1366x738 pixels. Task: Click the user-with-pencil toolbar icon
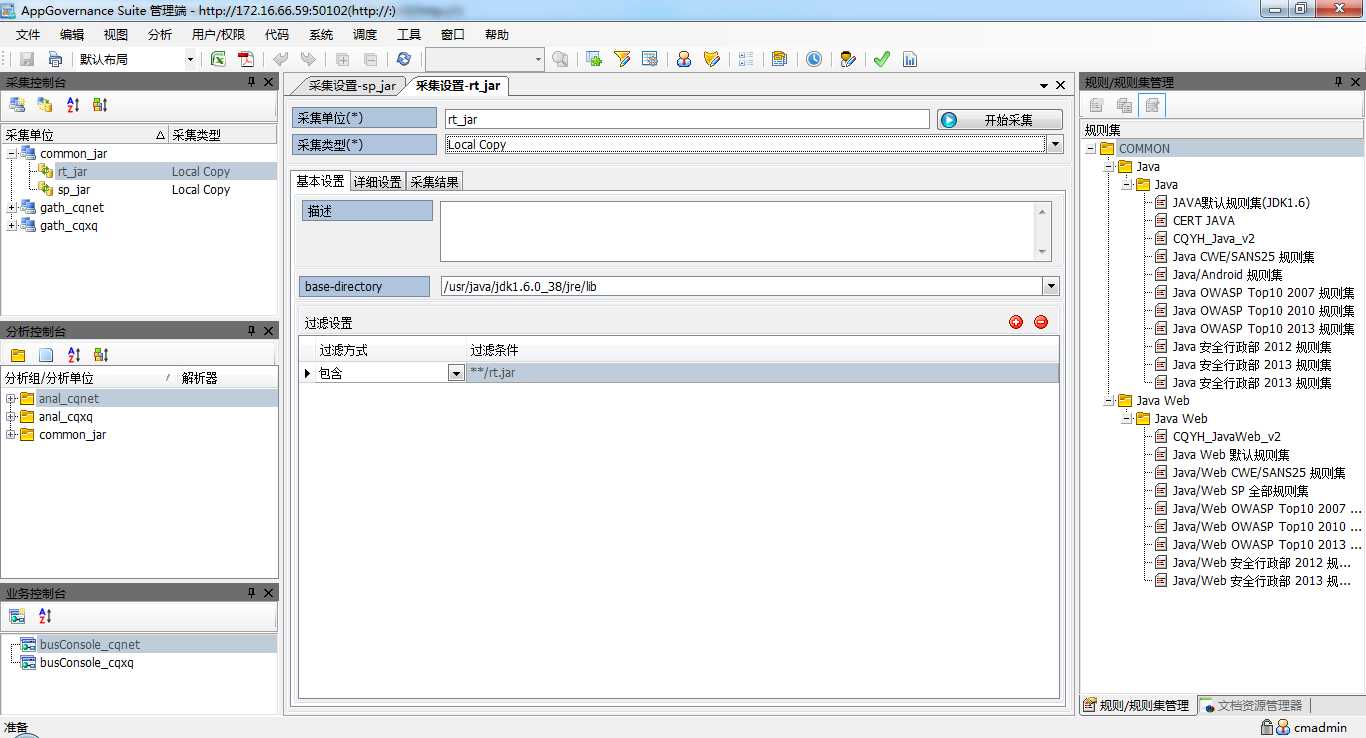tap(848, 60)
